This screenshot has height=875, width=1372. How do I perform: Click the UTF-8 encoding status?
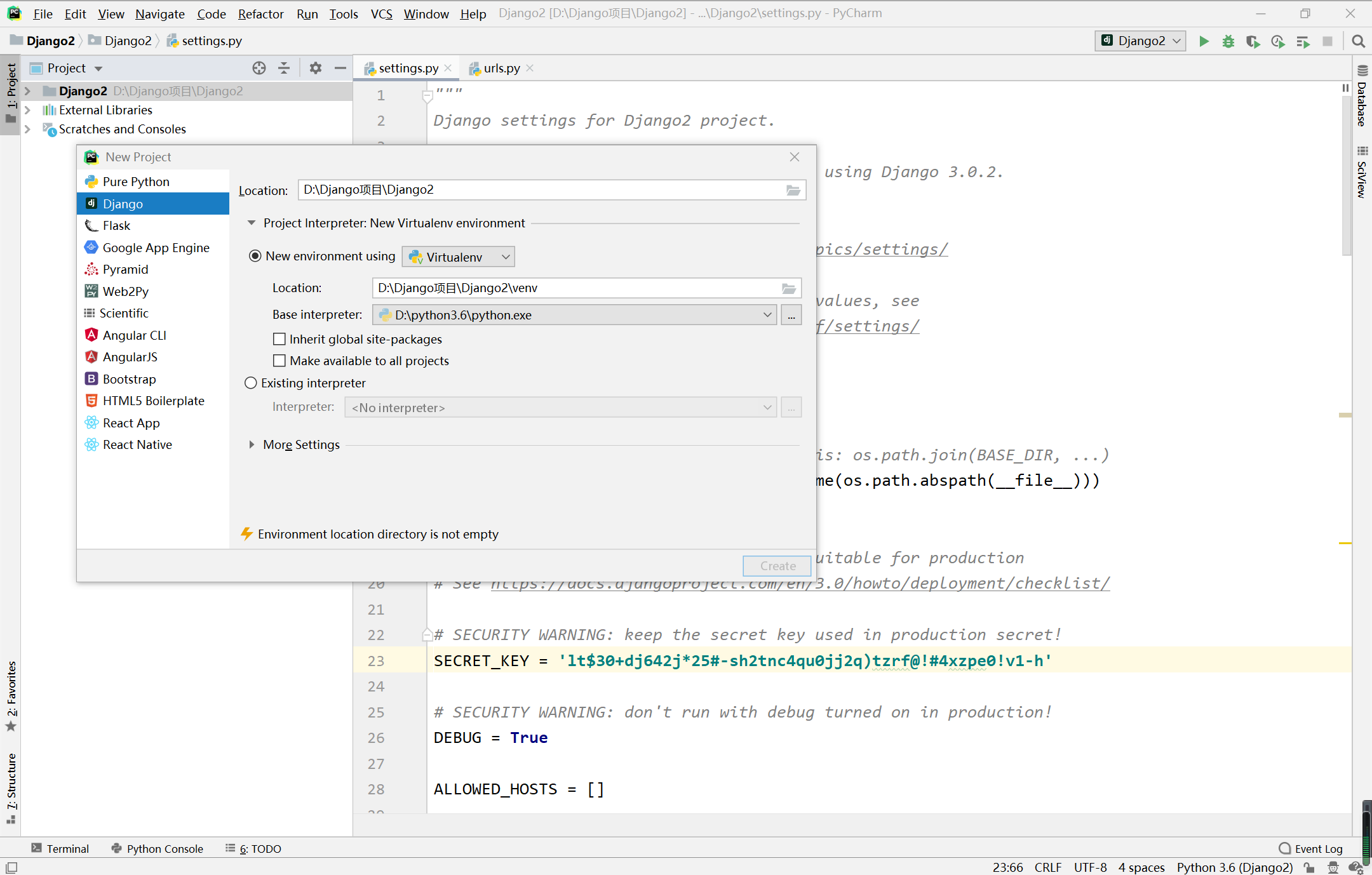[1090, 867]
